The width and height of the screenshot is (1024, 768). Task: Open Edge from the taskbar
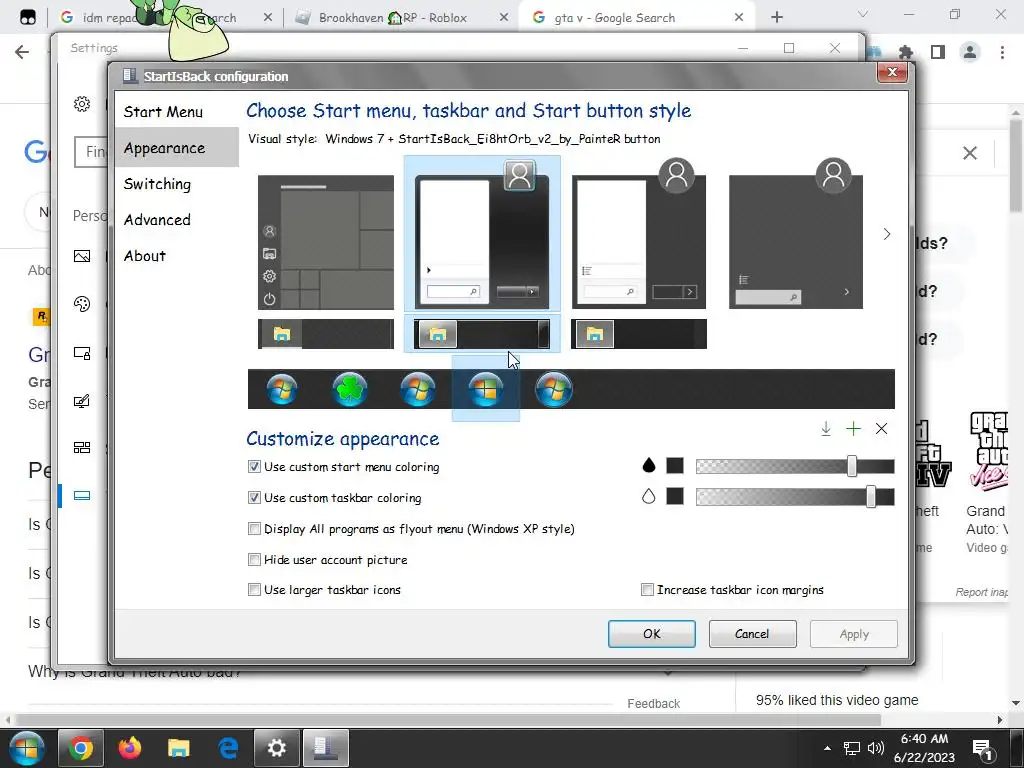tap(227, 748)
